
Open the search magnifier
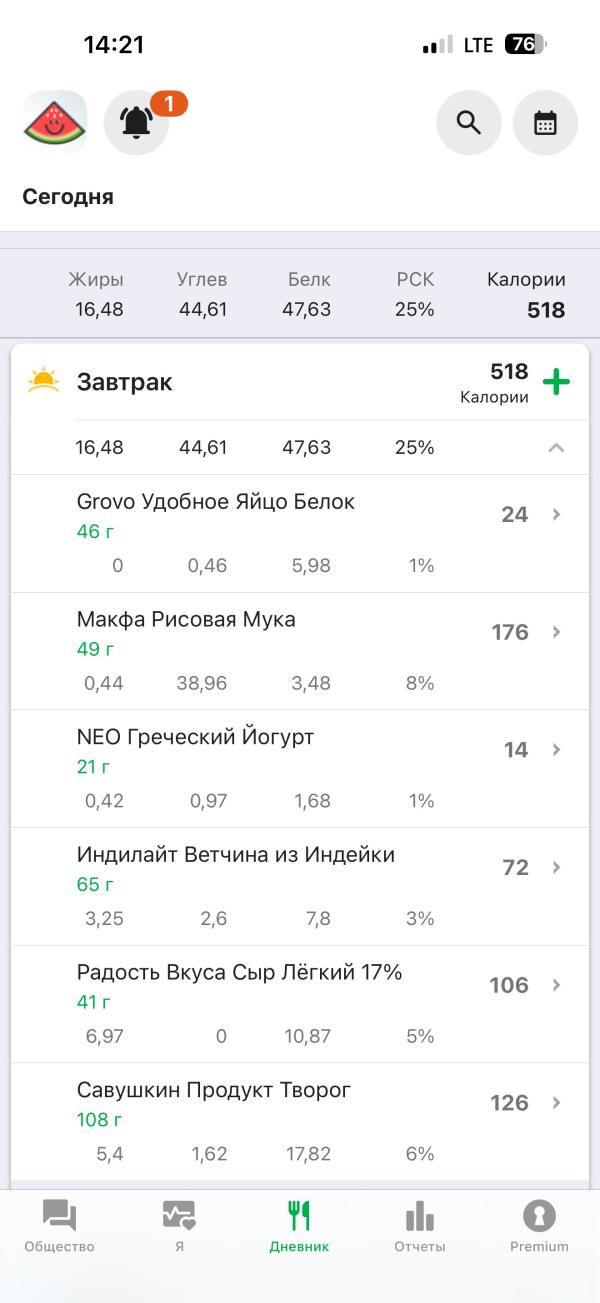point(468,122)
